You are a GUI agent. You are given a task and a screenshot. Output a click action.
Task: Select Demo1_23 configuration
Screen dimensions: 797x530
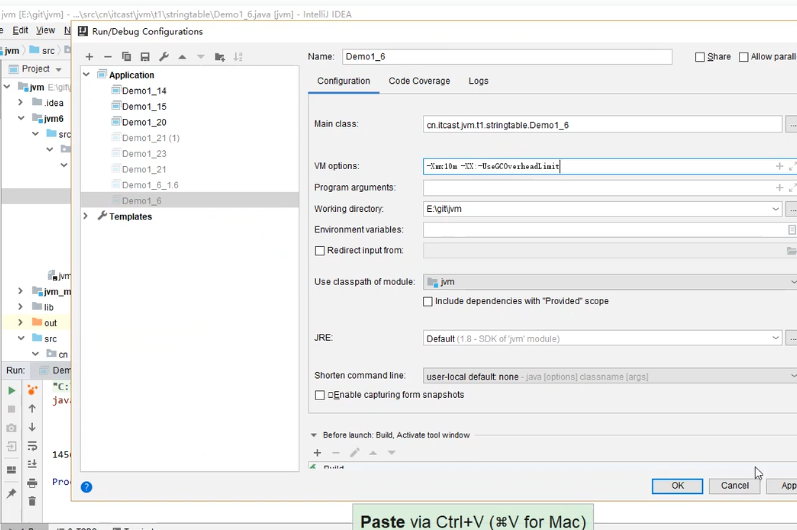[x=144, y=154]
